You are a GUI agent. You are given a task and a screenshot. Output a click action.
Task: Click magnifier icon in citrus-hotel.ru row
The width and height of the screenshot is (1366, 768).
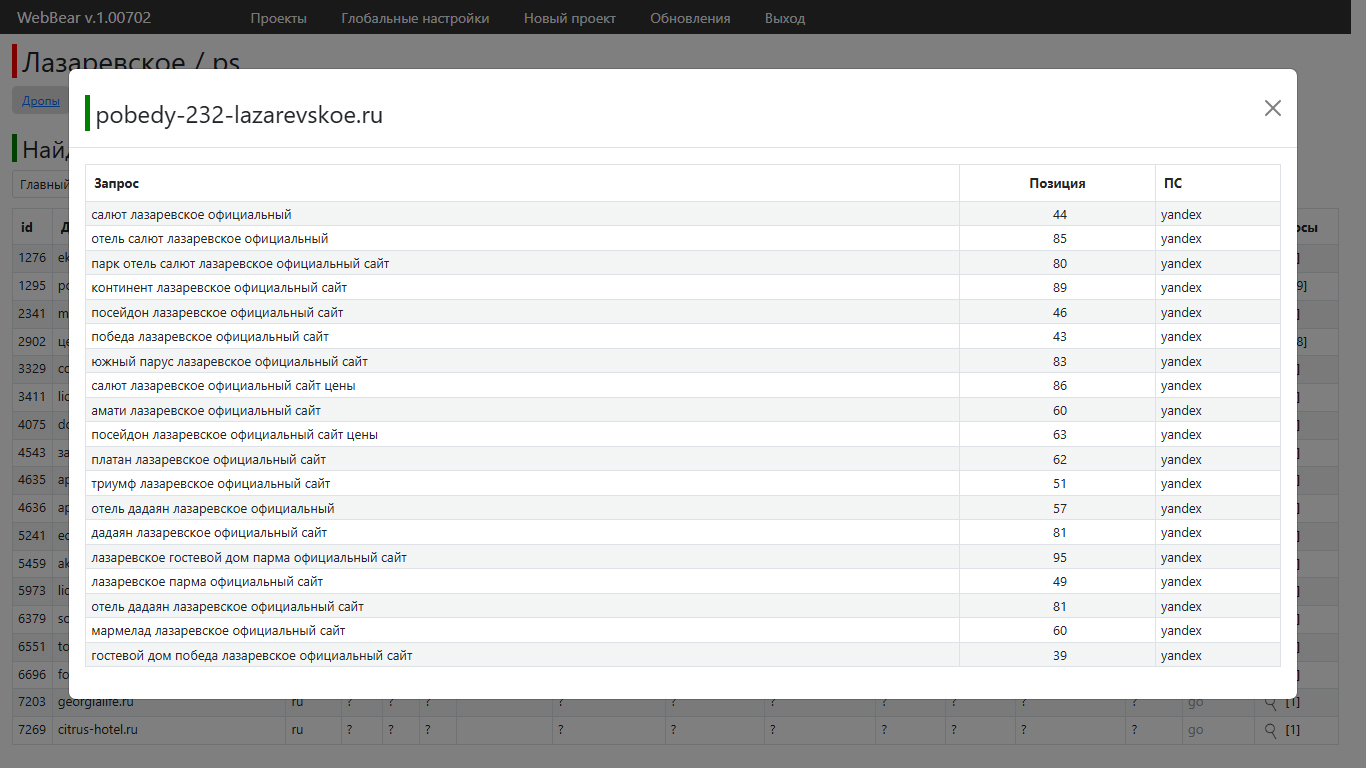[1270, 730]
